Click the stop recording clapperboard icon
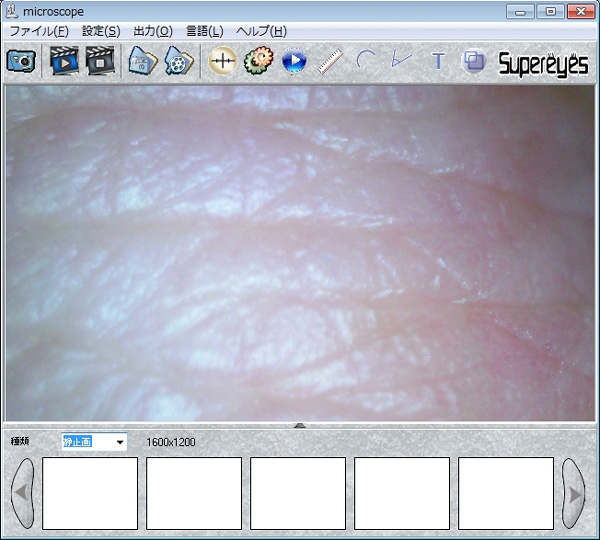The height and width of the screenshot is (540, 600). pos(100,62)
